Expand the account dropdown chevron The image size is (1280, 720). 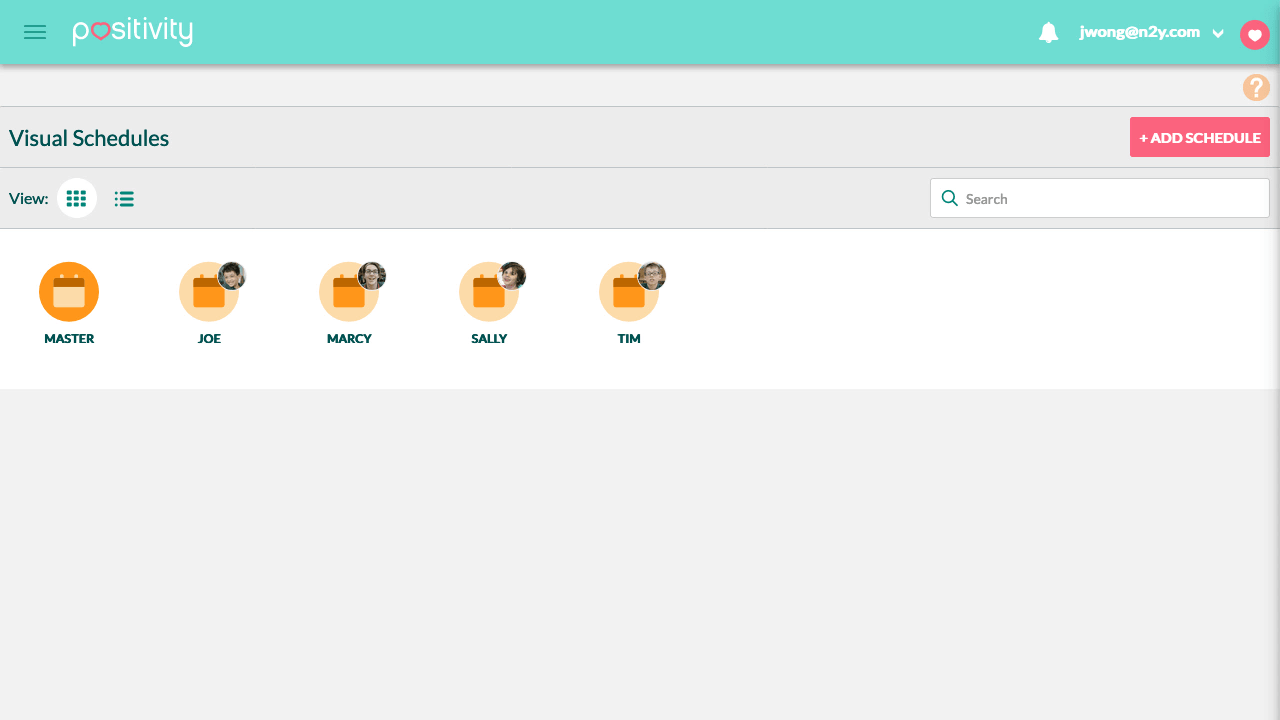[x=1218, y=33]
